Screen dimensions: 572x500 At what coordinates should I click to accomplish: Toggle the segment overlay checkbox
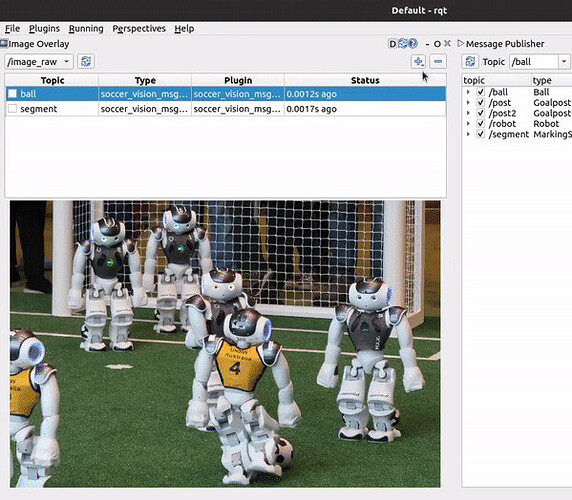coord(12,109)
